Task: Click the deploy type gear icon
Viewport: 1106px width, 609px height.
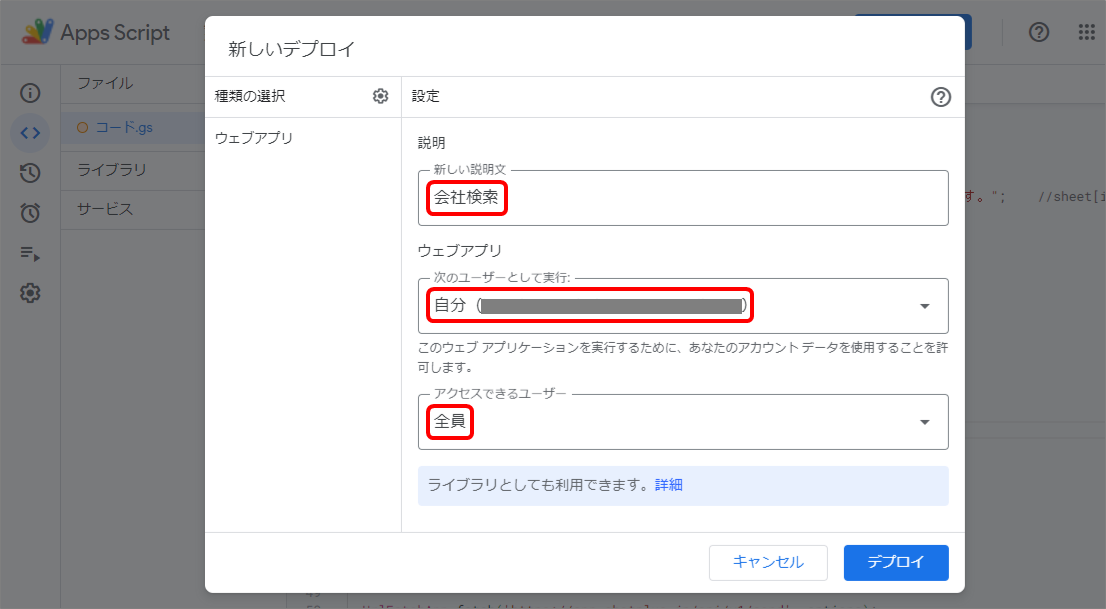Action: (x=380, y=96)
